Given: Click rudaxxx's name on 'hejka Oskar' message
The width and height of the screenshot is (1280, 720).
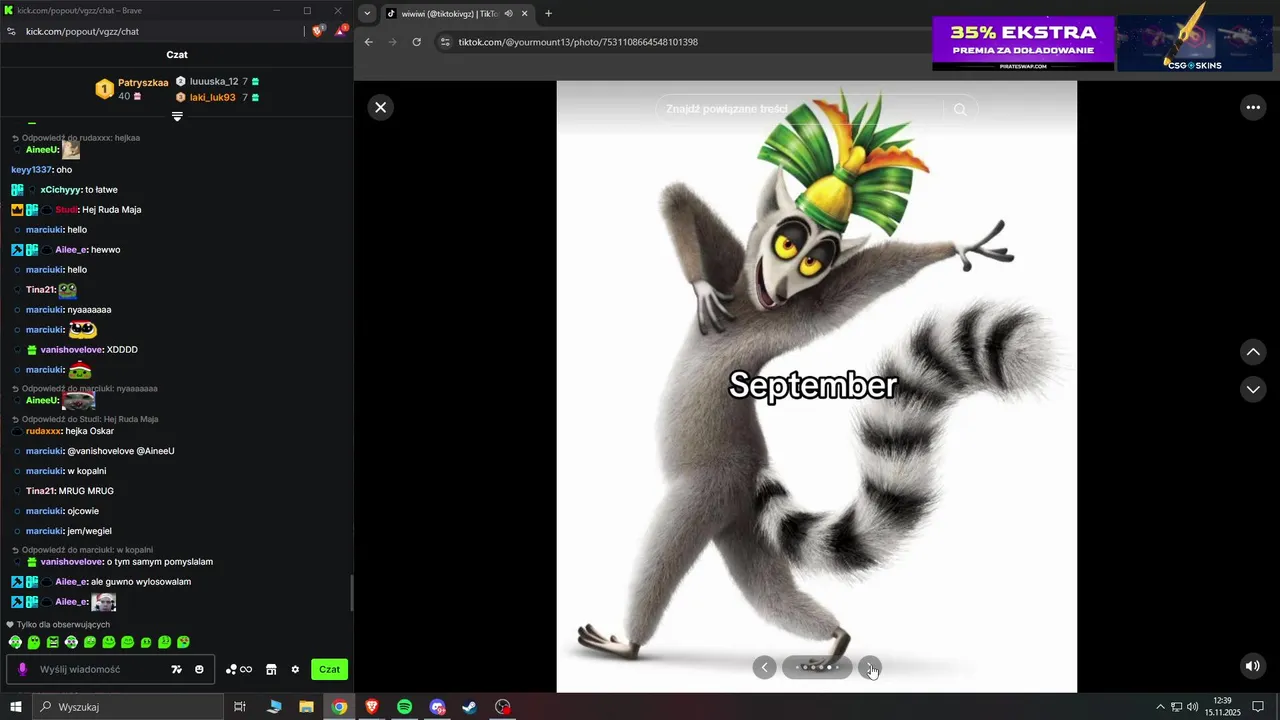Looking at the screenshot, I should [43, 431].
